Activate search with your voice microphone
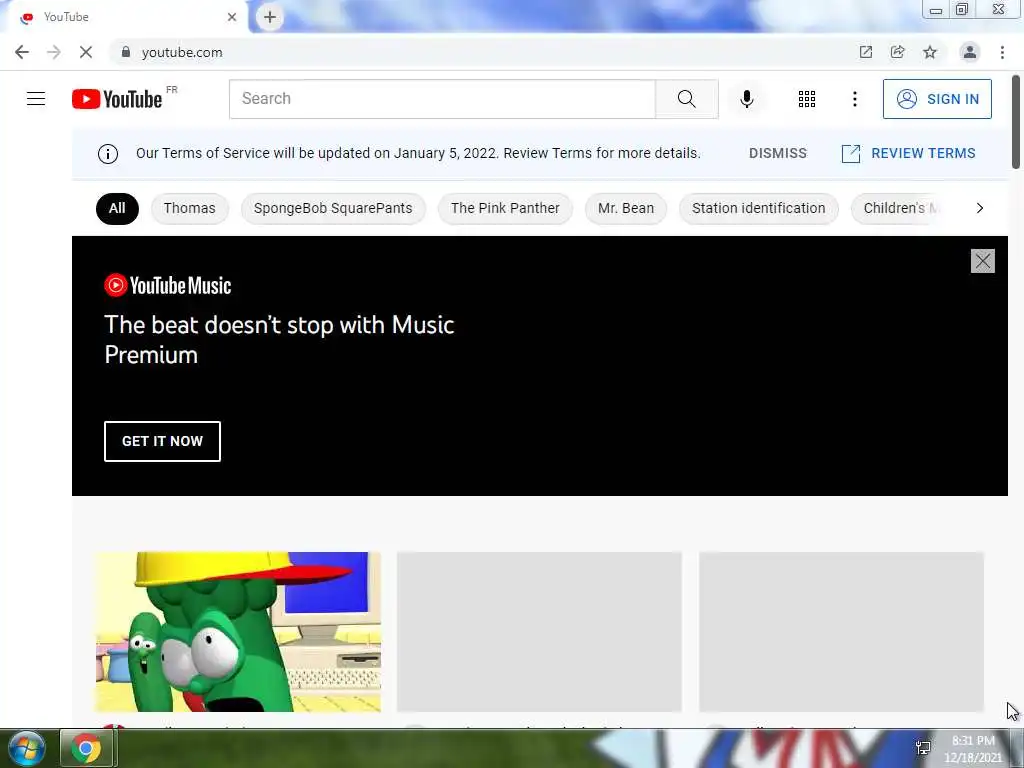1024x768 pixels. (746, 99)
